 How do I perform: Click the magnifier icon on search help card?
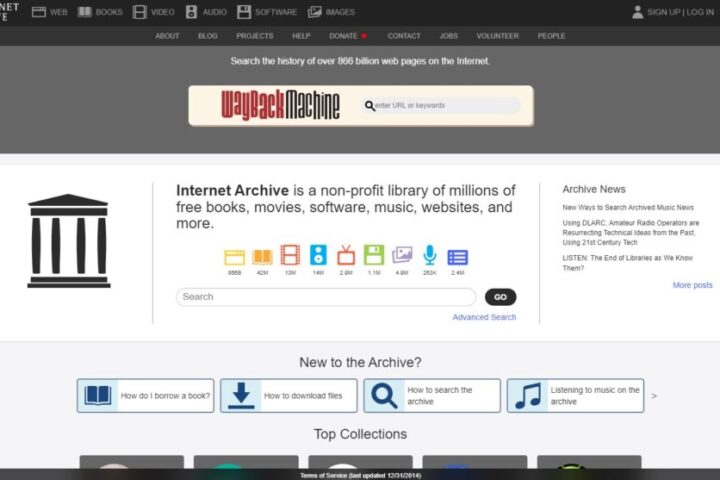click(x=384, y=395)
